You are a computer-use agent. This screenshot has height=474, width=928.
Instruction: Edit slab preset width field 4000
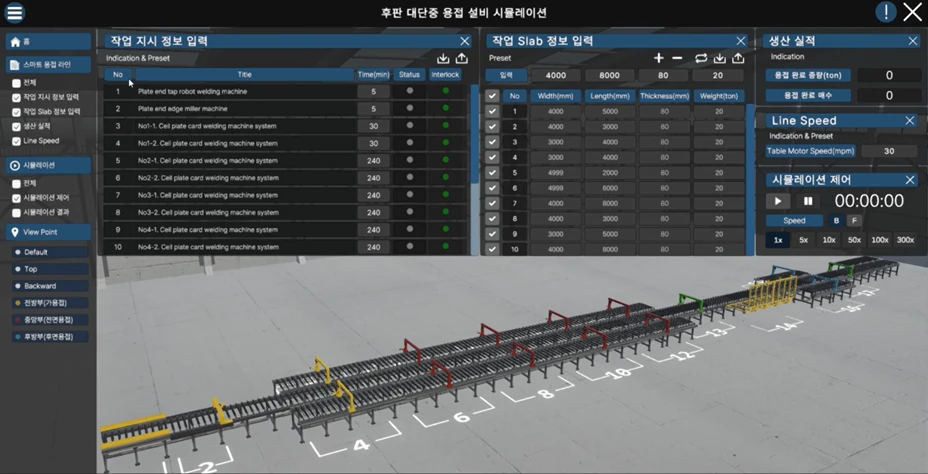[555, 75]
